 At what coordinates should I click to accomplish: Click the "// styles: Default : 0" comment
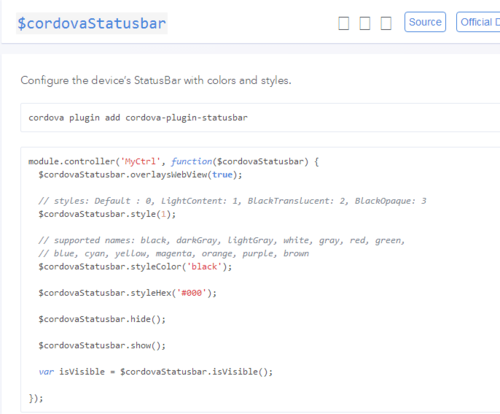coord(232,201)
